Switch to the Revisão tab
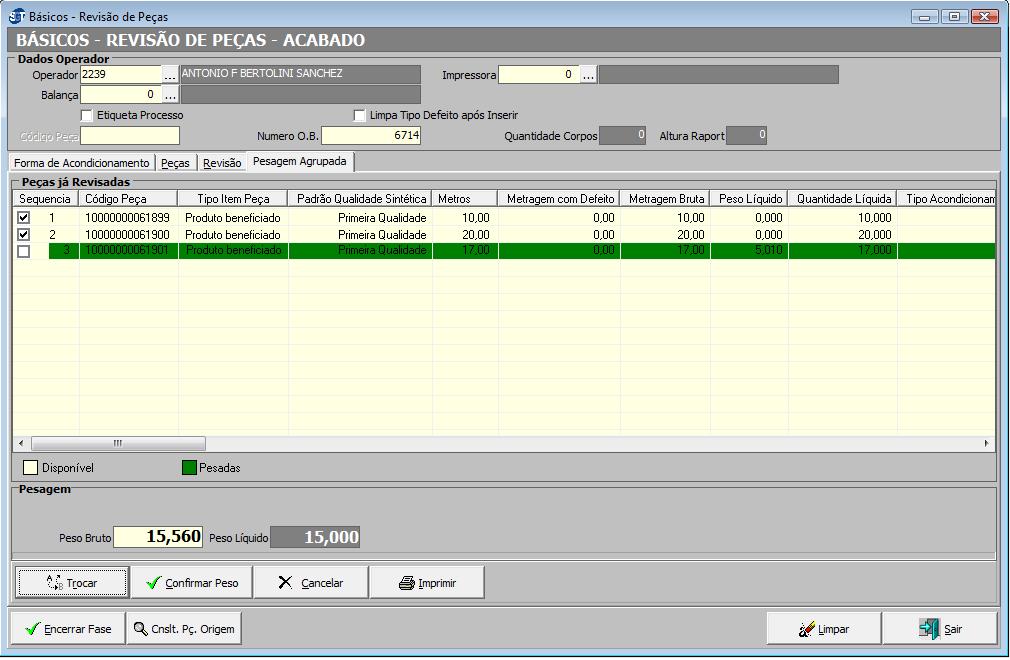 coord(222,163)
